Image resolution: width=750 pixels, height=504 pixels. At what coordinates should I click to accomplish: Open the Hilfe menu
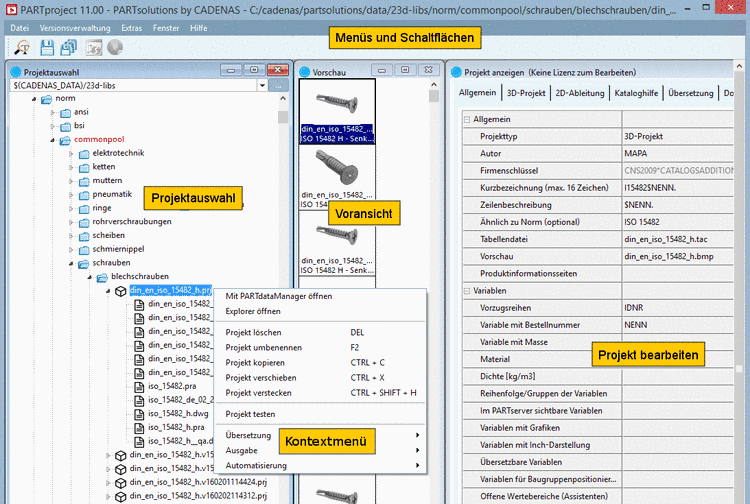pyautogui.click(x=199, y=28)
